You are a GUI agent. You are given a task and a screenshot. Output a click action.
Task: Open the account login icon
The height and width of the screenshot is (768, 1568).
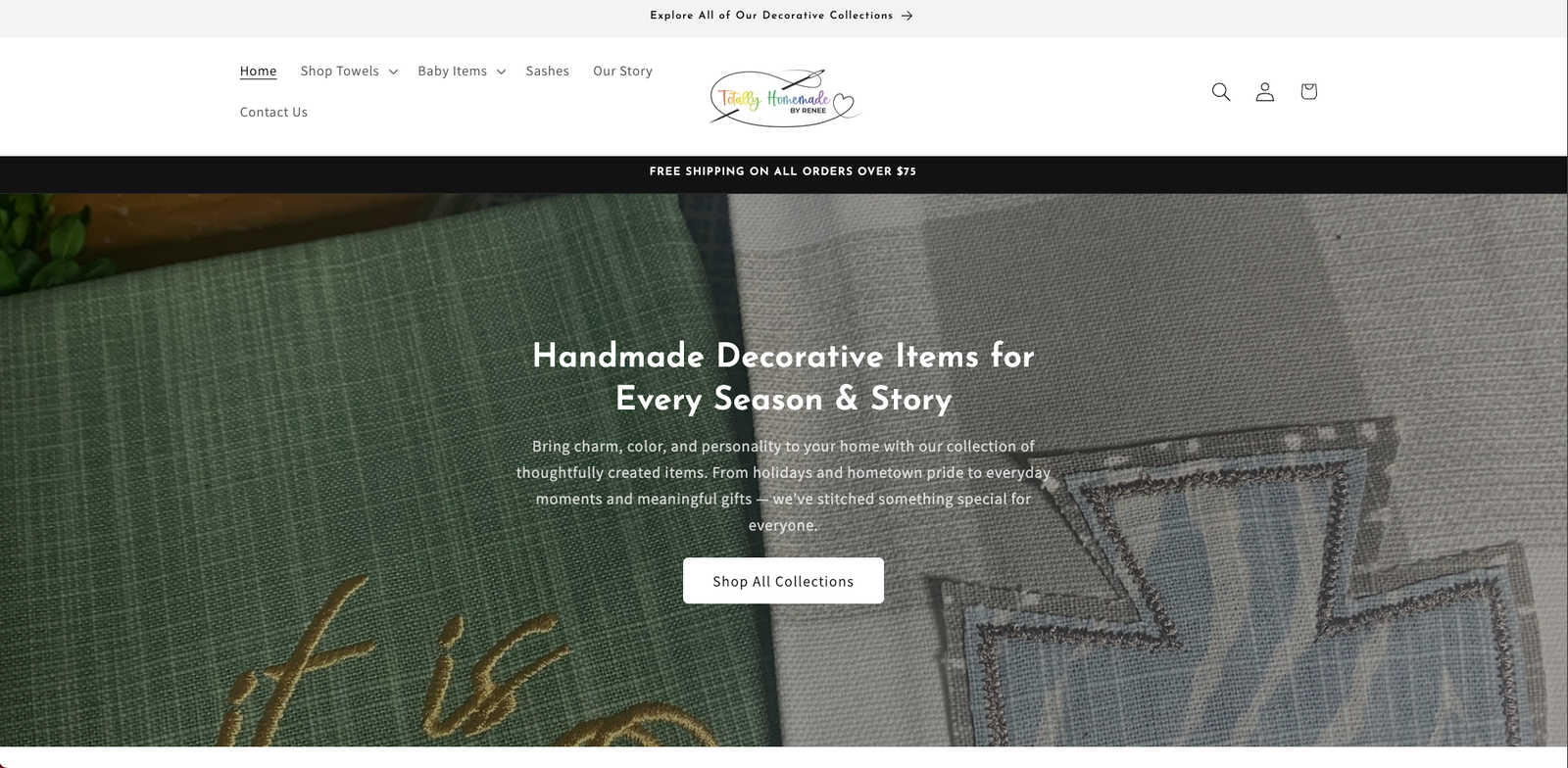pos(1265,91)
